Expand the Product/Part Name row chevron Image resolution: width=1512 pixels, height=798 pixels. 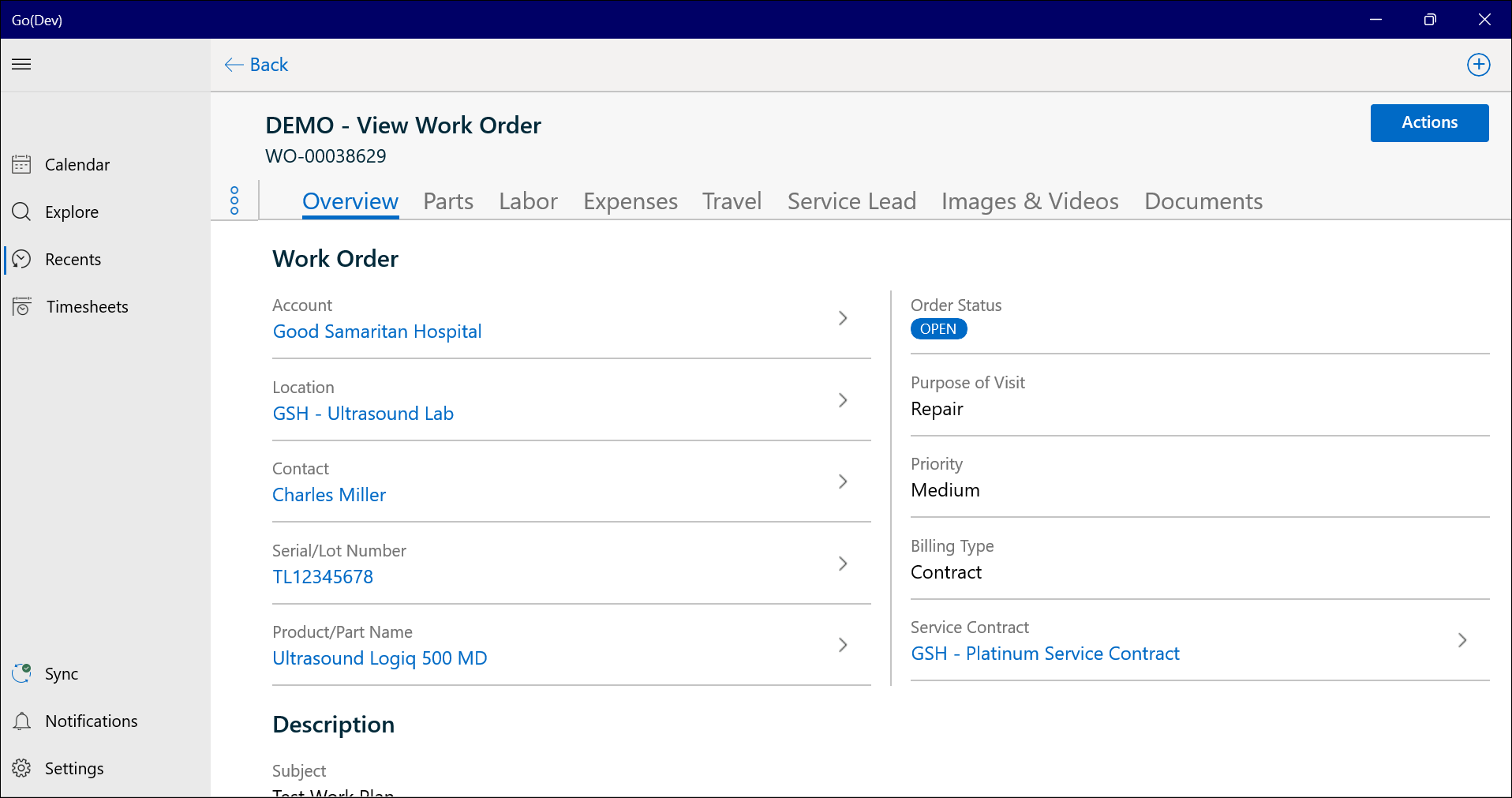tap(843, 645)
